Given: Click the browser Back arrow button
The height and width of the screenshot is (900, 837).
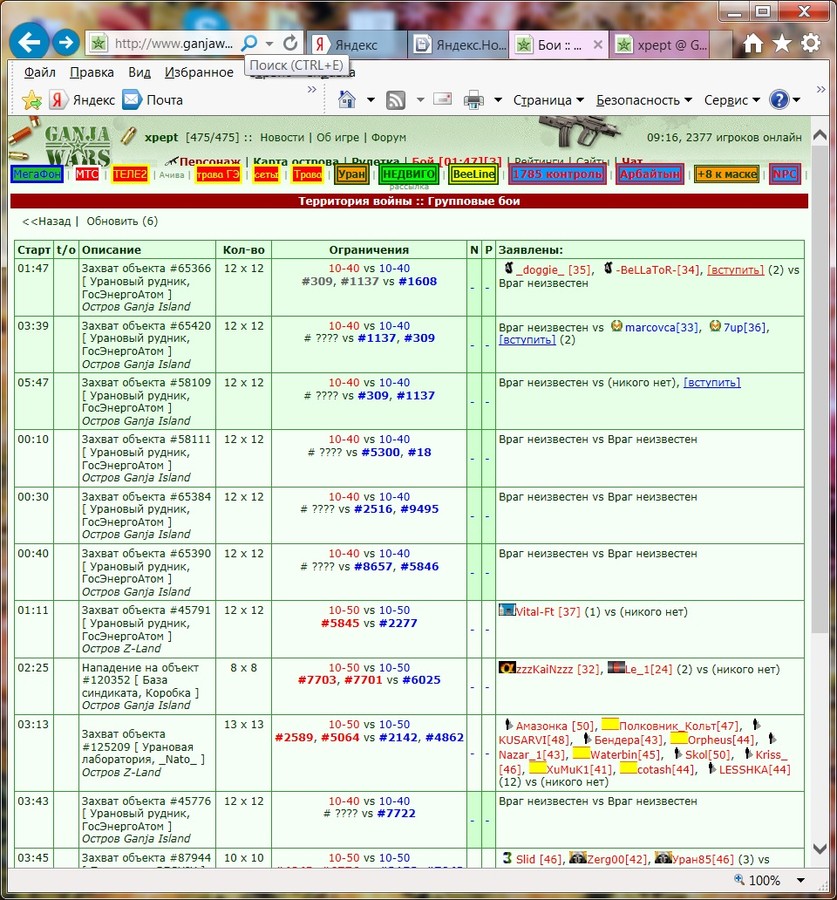Looking at the screenshot, I should 29,42.
